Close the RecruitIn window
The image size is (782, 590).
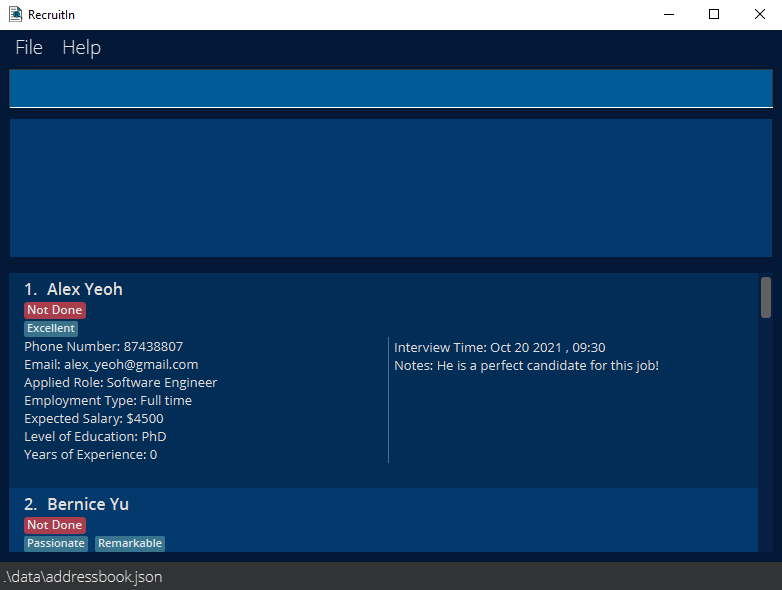pos(760,14)
